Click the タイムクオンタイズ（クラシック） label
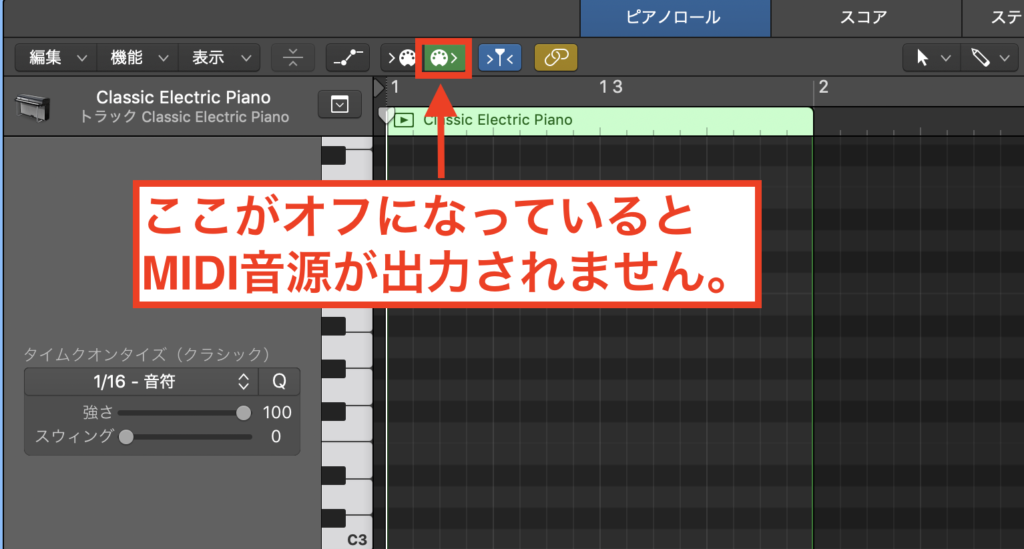Screen dimensions: 1024x549 point(148,354)
